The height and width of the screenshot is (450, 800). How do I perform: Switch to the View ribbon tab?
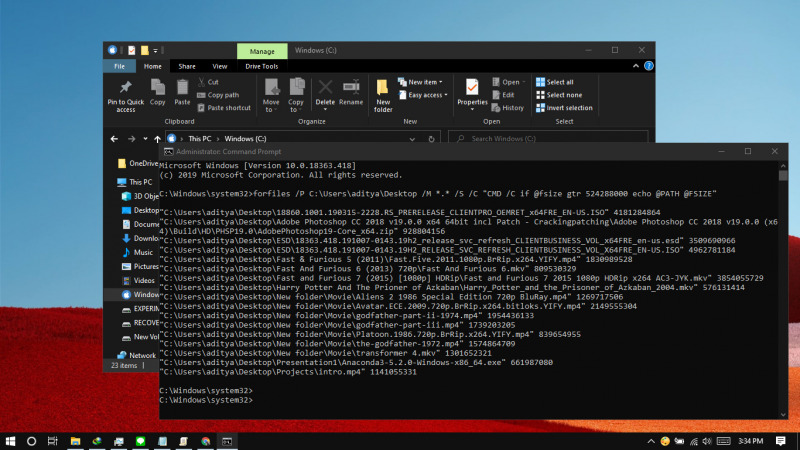(x=220, y=66)
